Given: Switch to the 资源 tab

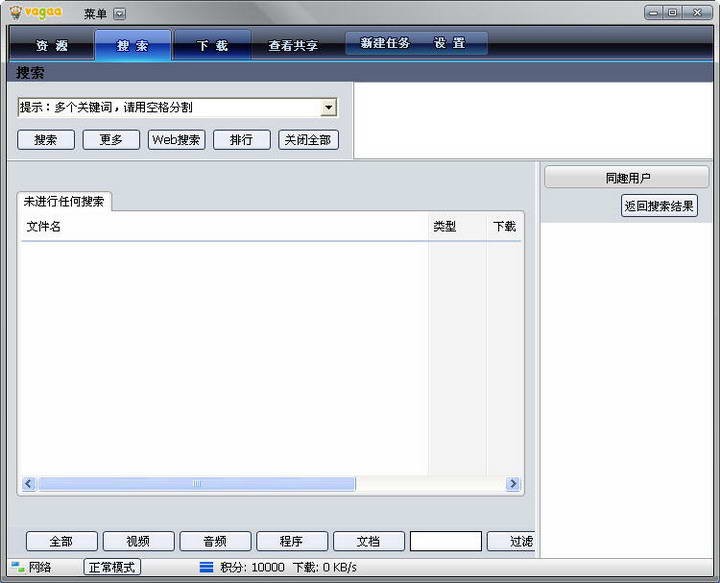Looking at the screenshot, I should coord(52,45).
